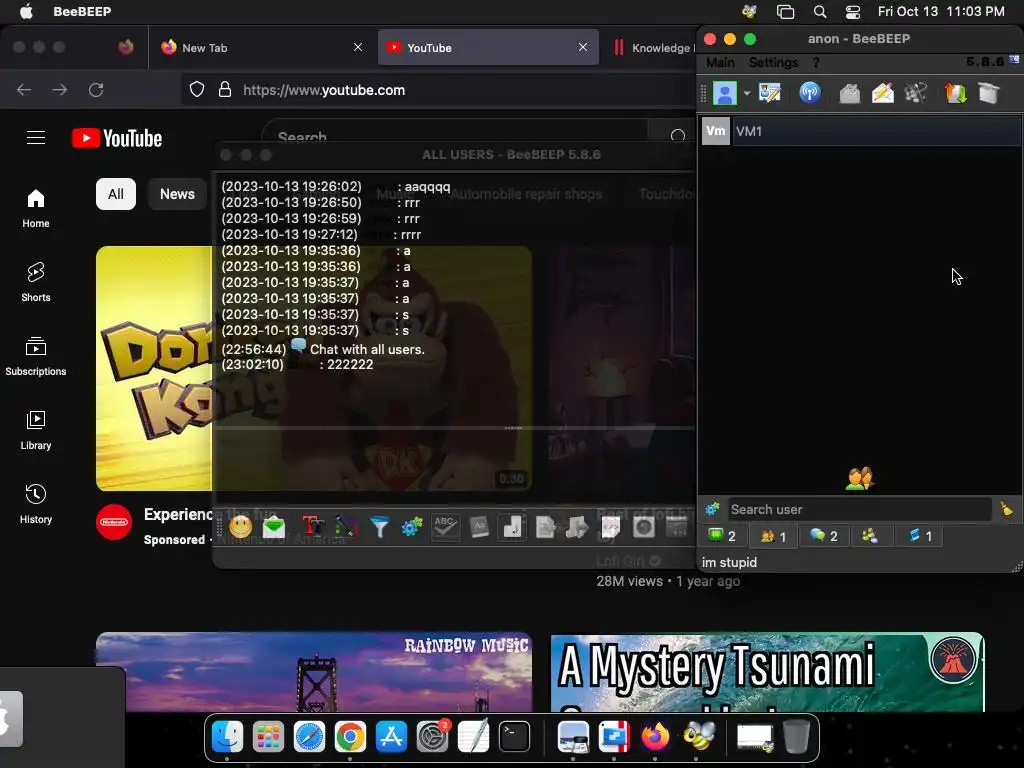The width and height of the screenshot is (1024, 768).
Task: Select the News filter chip on YouTube
Action: tap(177, 194)
